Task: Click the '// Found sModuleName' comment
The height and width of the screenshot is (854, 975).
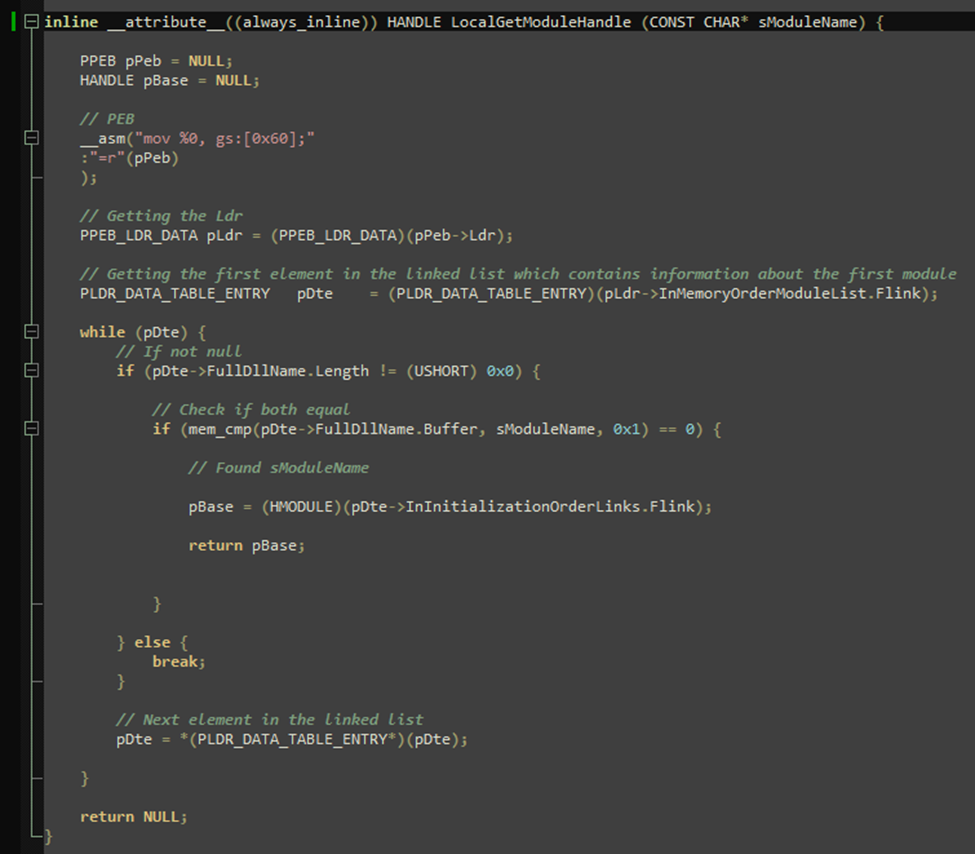Action: pyautogui.click(x=279, y=468)
